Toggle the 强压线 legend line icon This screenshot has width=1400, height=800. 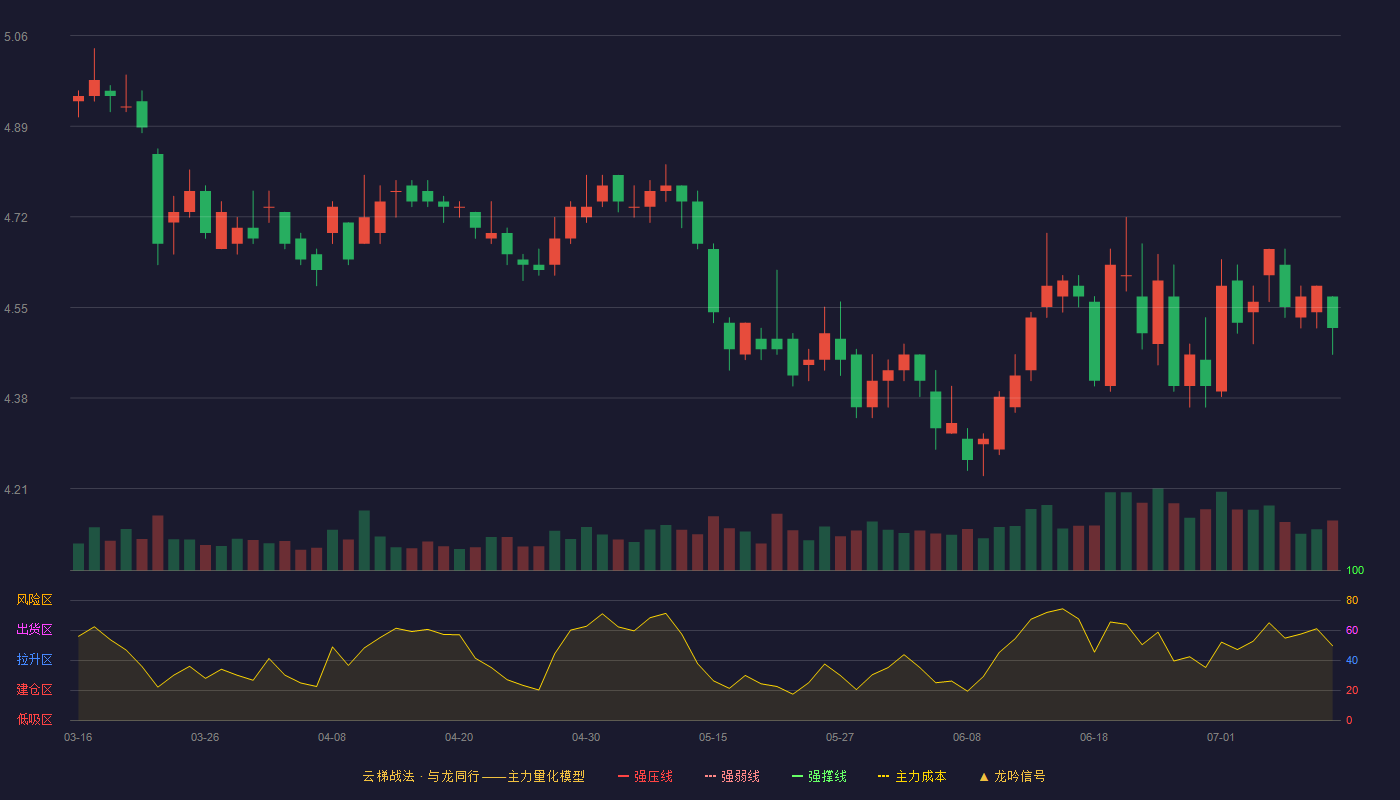click(x=623, y=776)
